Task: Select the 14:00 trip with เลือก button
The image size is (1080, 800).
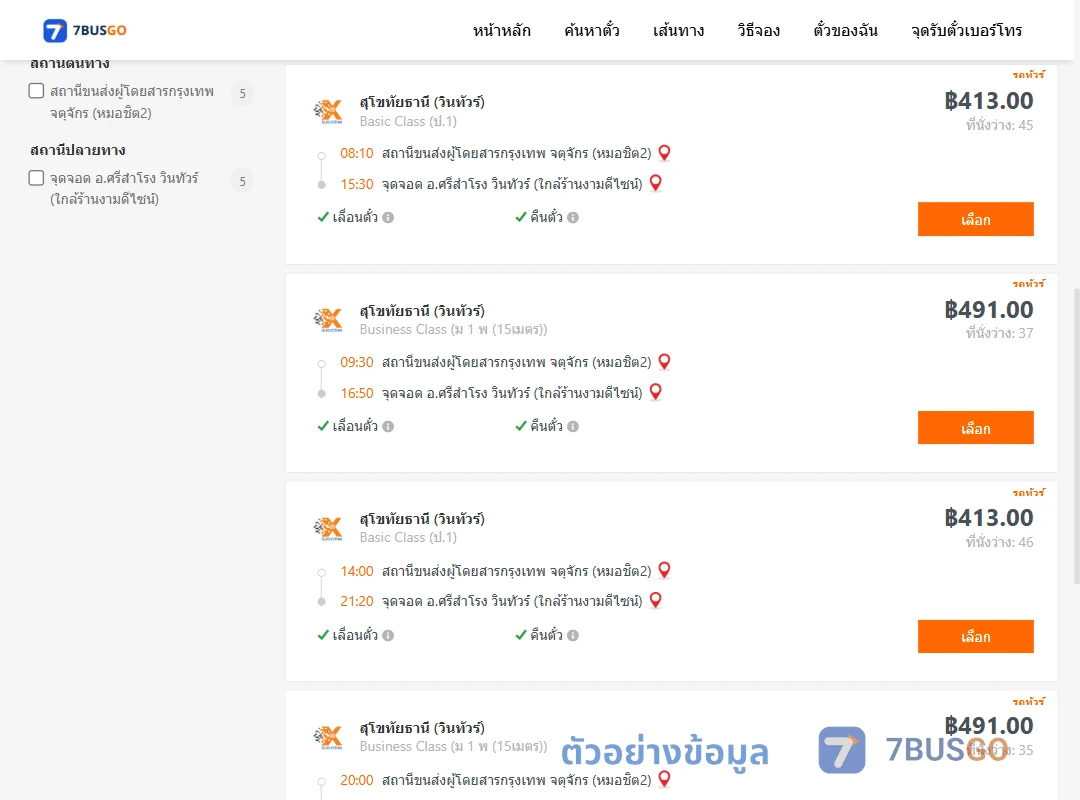Action: click(x=975, y=637)
